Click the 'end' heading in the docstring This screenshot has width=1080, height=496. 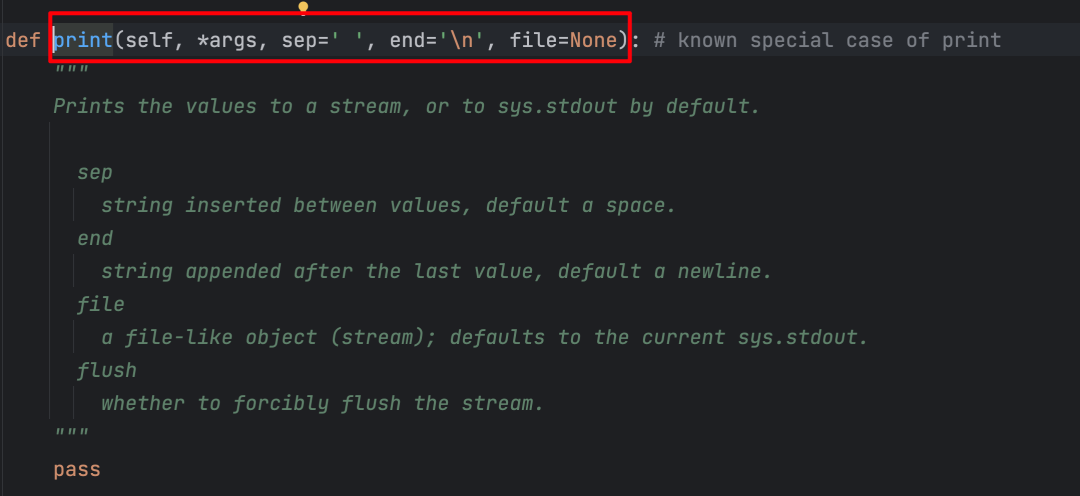pos(95,238)
